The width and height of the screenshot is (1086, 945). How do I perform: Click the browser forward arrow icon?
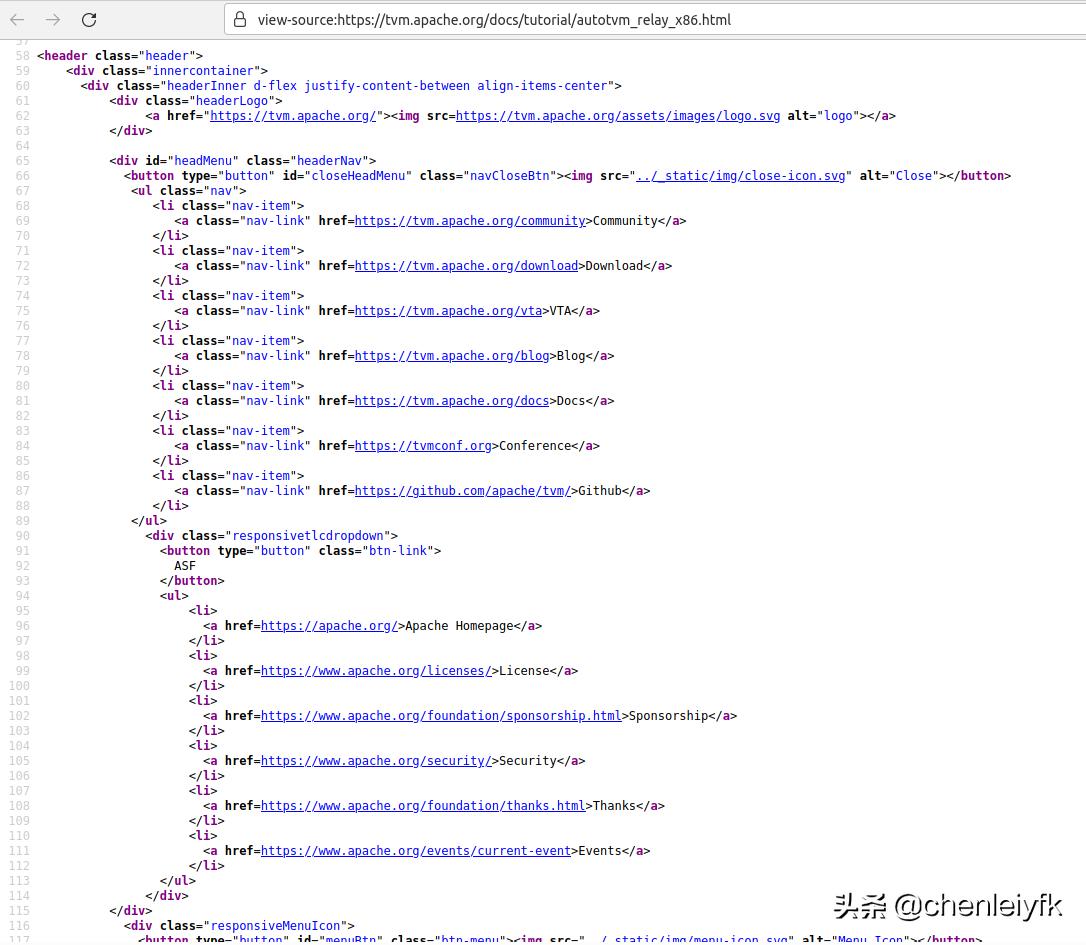point(52,20)
